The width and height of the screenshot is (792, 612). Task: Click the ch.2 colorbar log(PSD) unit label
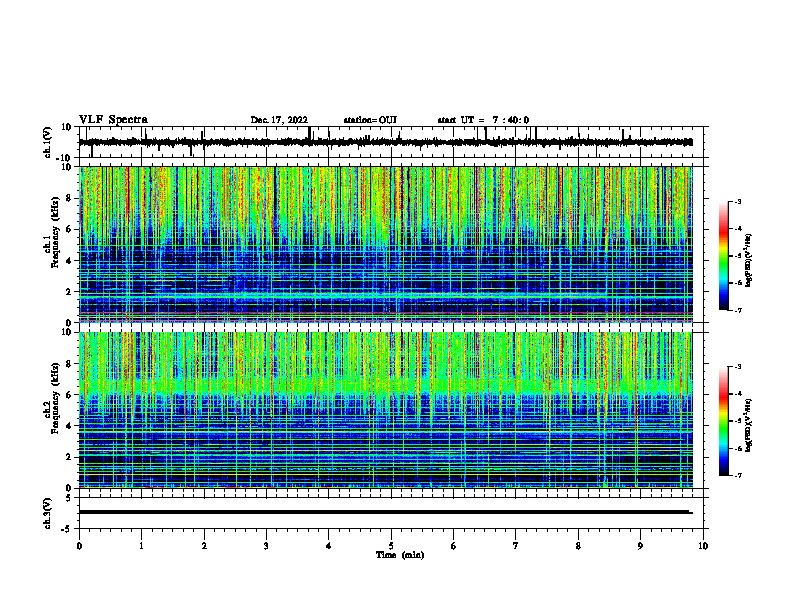[749, 425]
